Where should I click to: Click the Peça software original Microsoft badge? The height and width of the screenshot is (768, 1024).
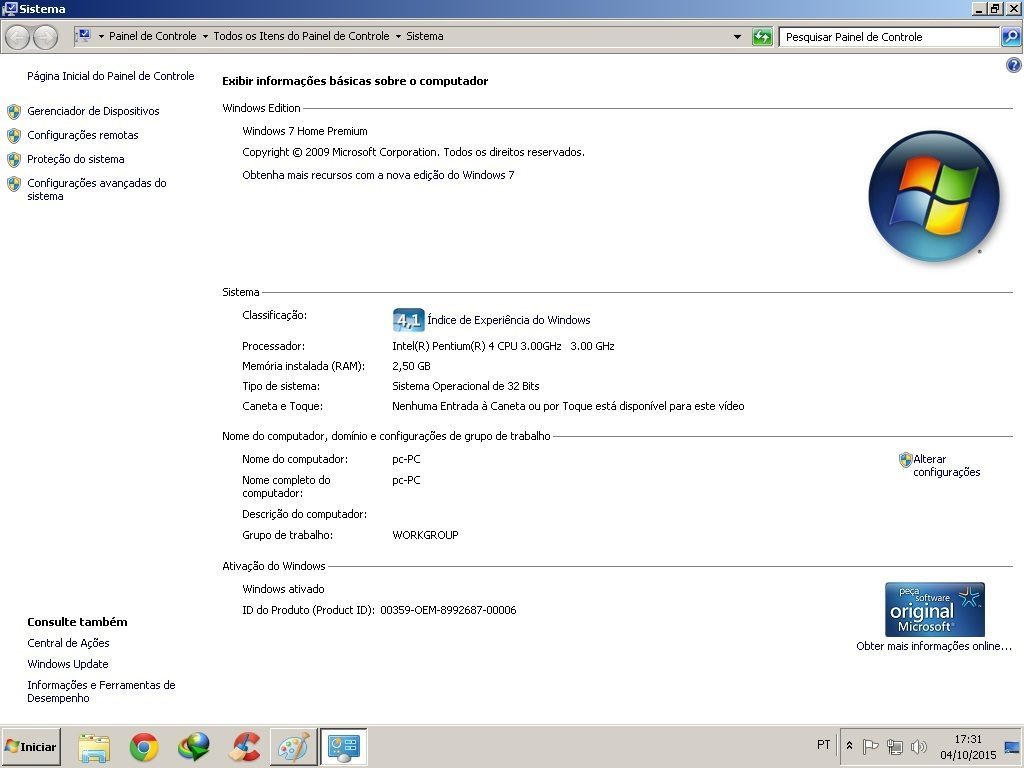pyautogui.click(x=935, y=609)
